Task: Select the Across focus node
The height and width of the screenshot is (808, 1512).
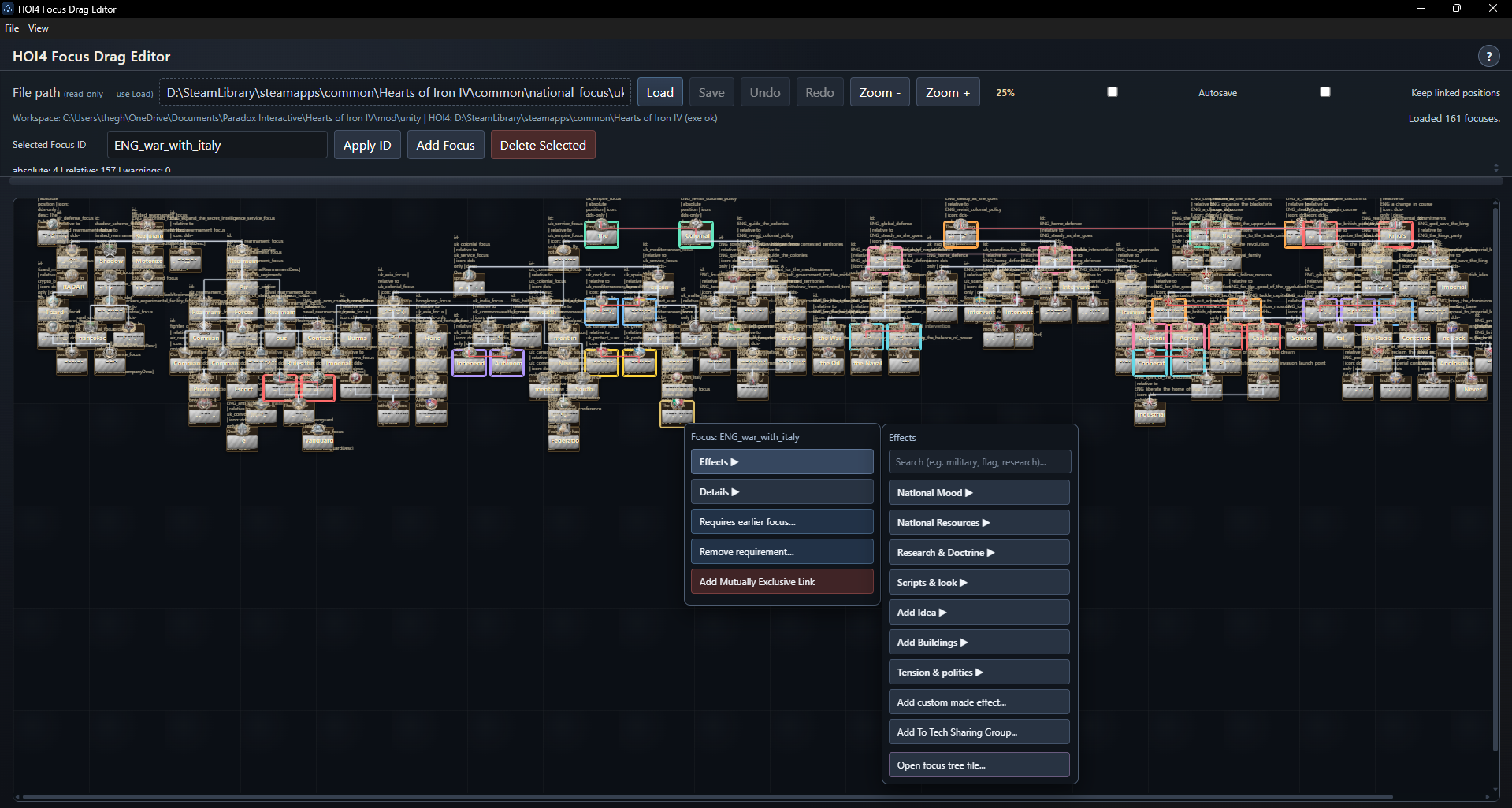Action: pos(1188,335)
